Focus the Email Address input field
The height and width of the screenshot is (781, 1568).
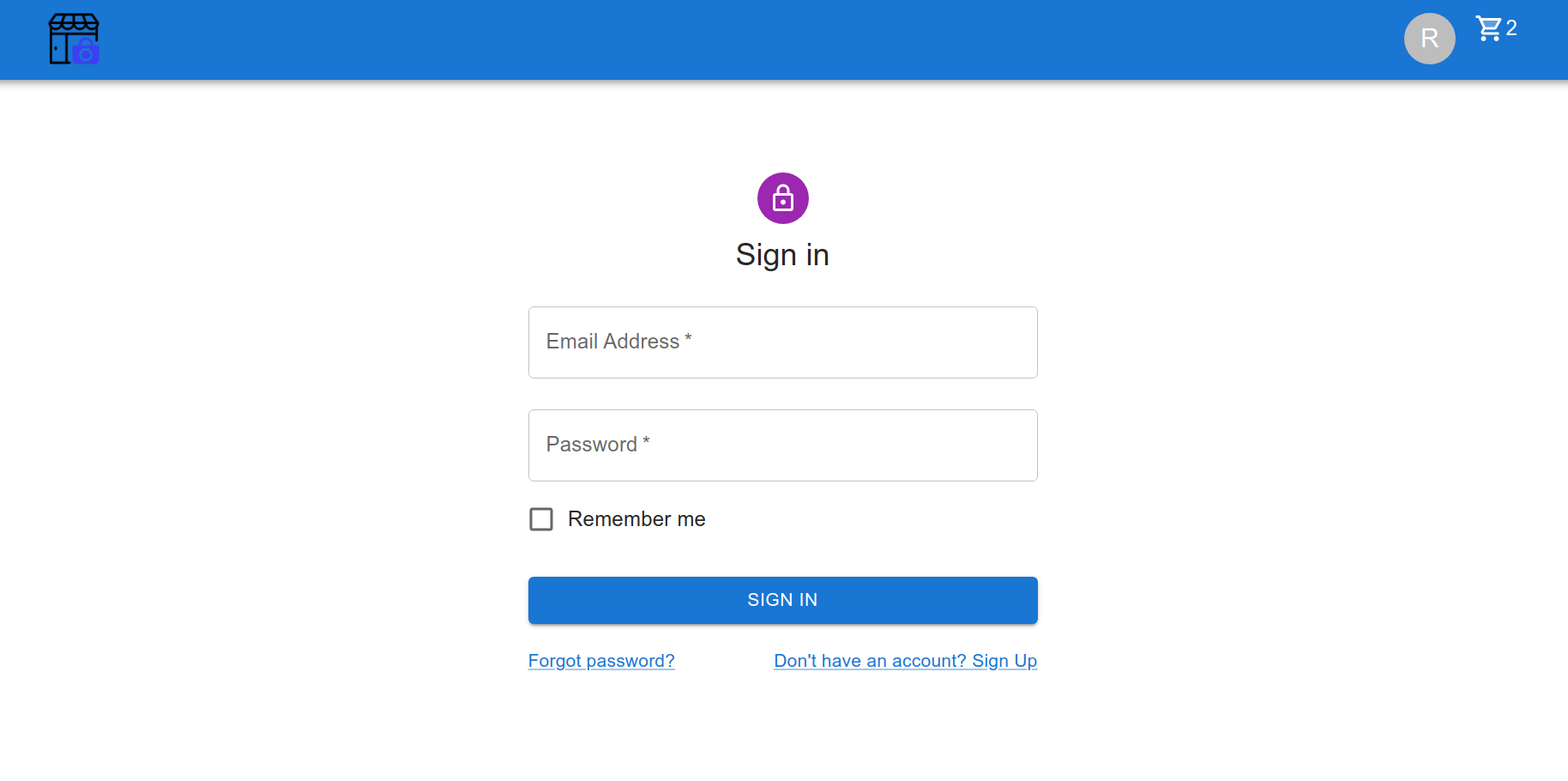[782, 342]
